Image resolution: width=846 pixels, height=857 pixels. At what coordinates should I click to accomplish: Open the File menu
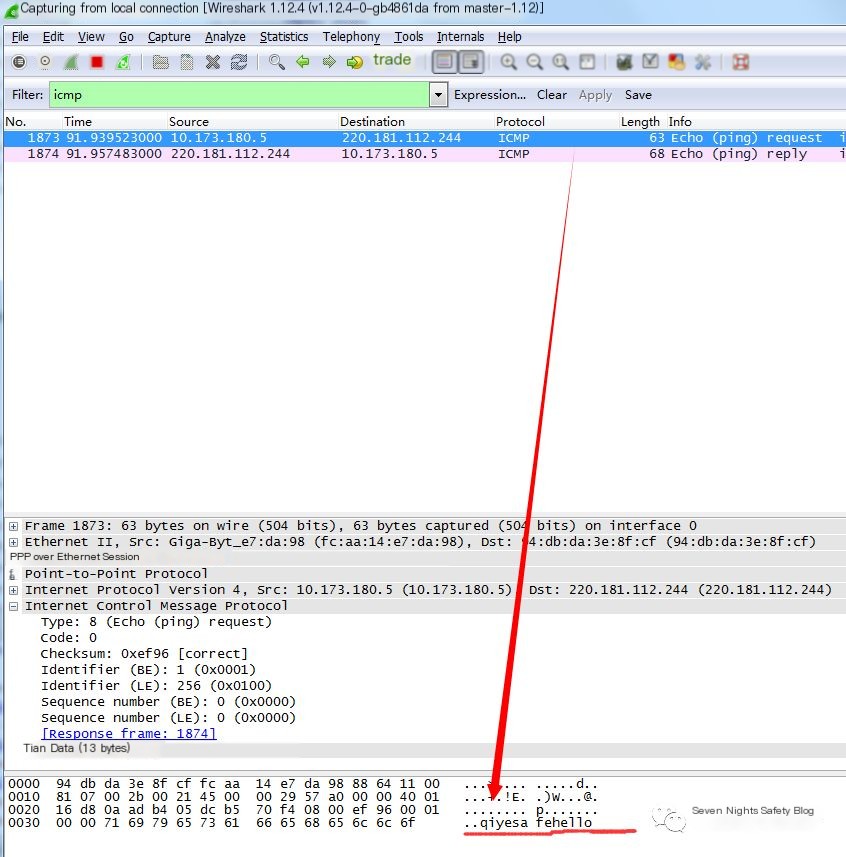20,37
